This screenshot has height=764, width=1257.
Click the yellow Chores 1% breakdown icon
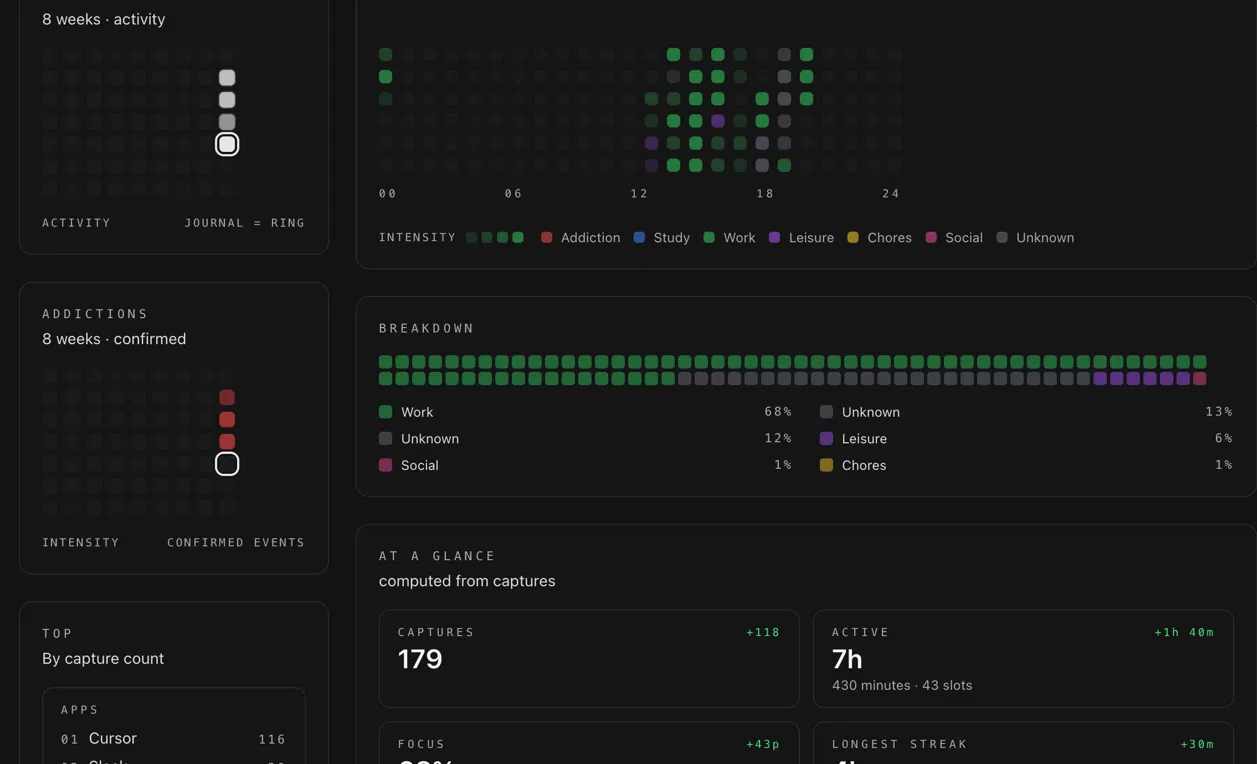pyautogui.click(x=826, y=465)
